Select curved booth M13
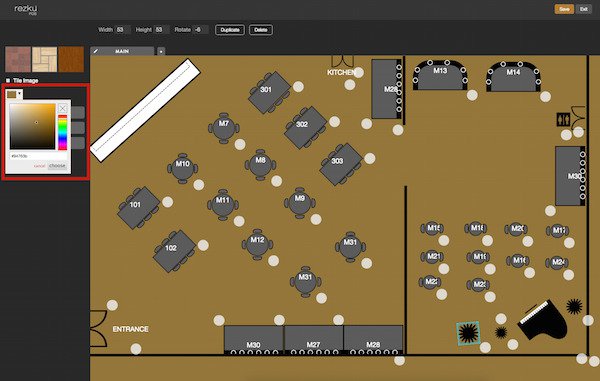 (440, 75)
